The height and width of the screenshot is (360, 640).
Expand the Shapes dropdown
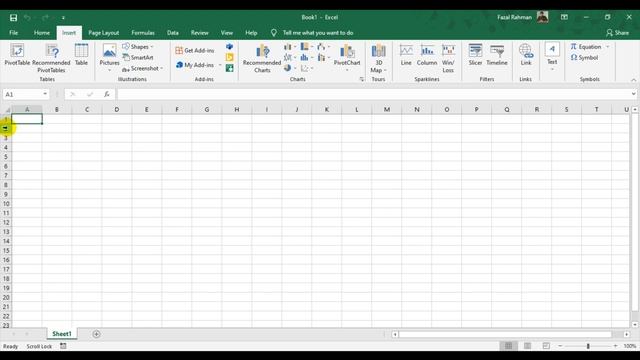pos(152,47)
